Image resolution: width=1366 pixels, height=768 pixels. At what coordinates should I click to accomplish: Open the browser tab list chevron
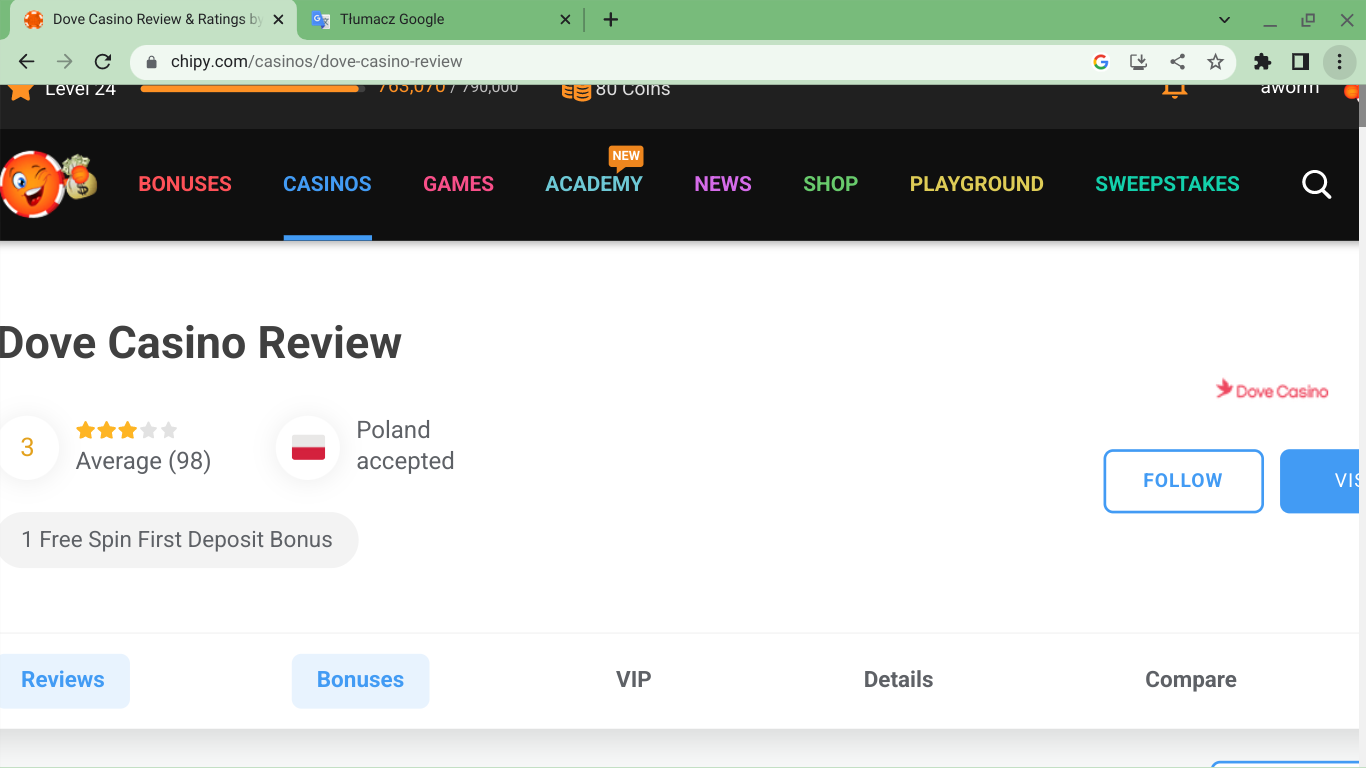click(x=1224, y=19)
